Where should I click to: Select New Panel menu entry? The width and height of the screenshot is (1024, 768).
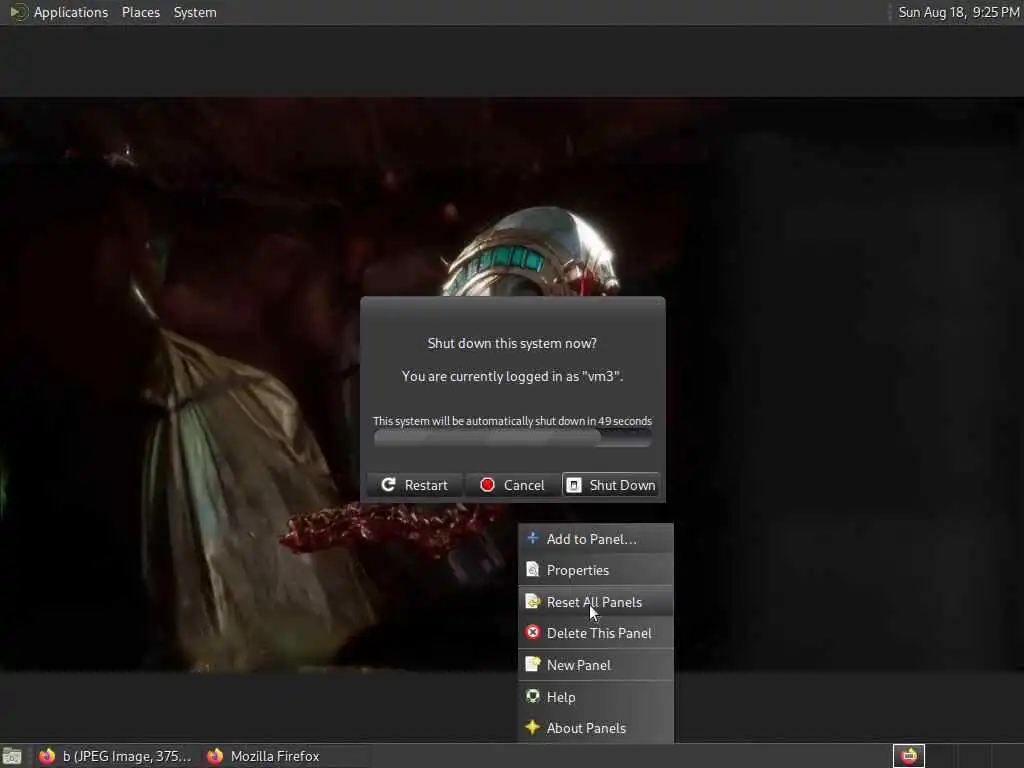(596, 665)
